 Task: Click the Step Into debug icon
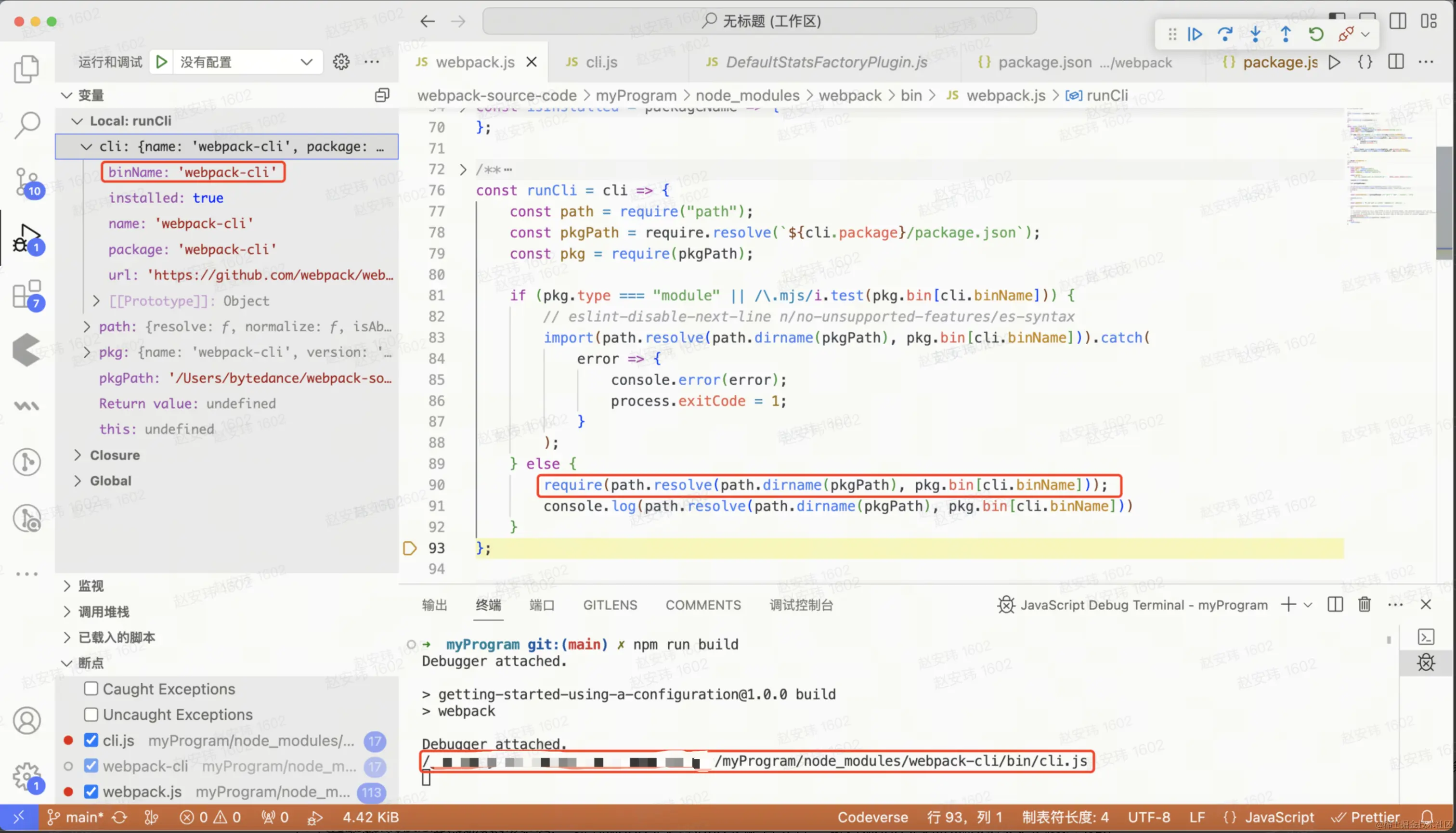[x=1255, y=34]
